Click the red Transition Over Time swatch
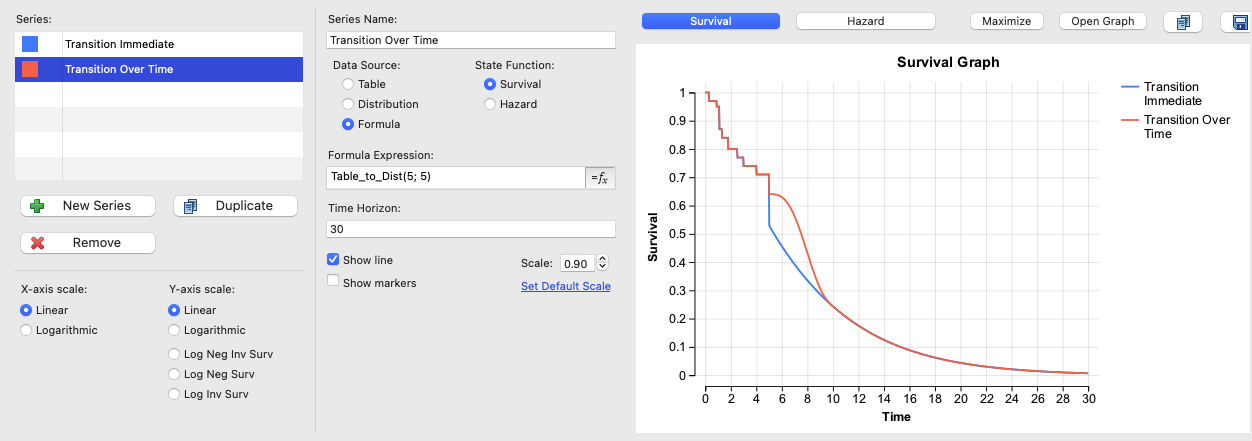Screen dimensions: 1252x441 (30, 69)
